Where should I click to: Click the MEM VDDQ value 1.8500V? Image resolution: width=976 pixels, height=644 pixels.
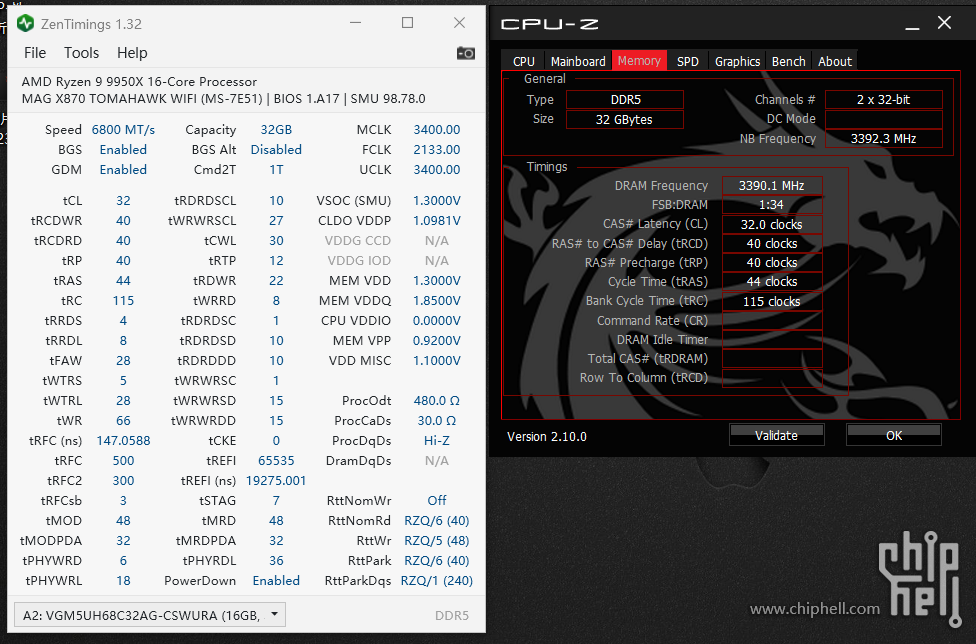(437, 301)
